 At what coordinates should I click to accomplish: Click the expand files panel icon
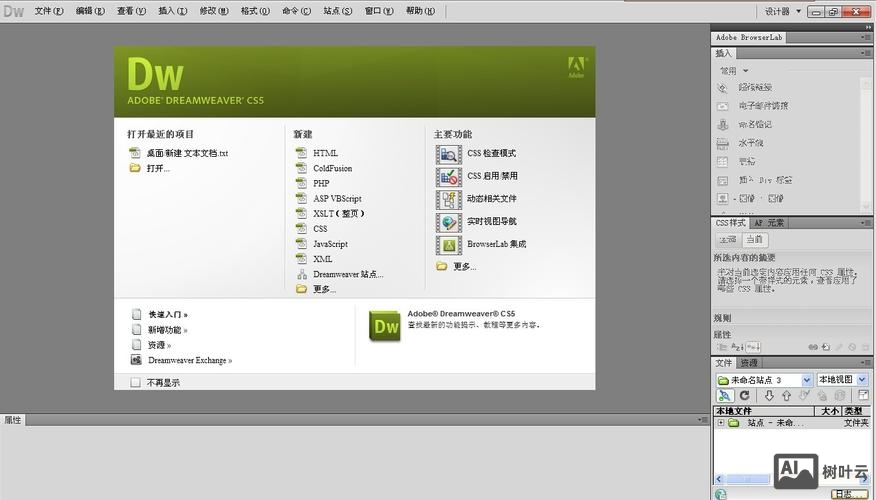click(863, 396)
